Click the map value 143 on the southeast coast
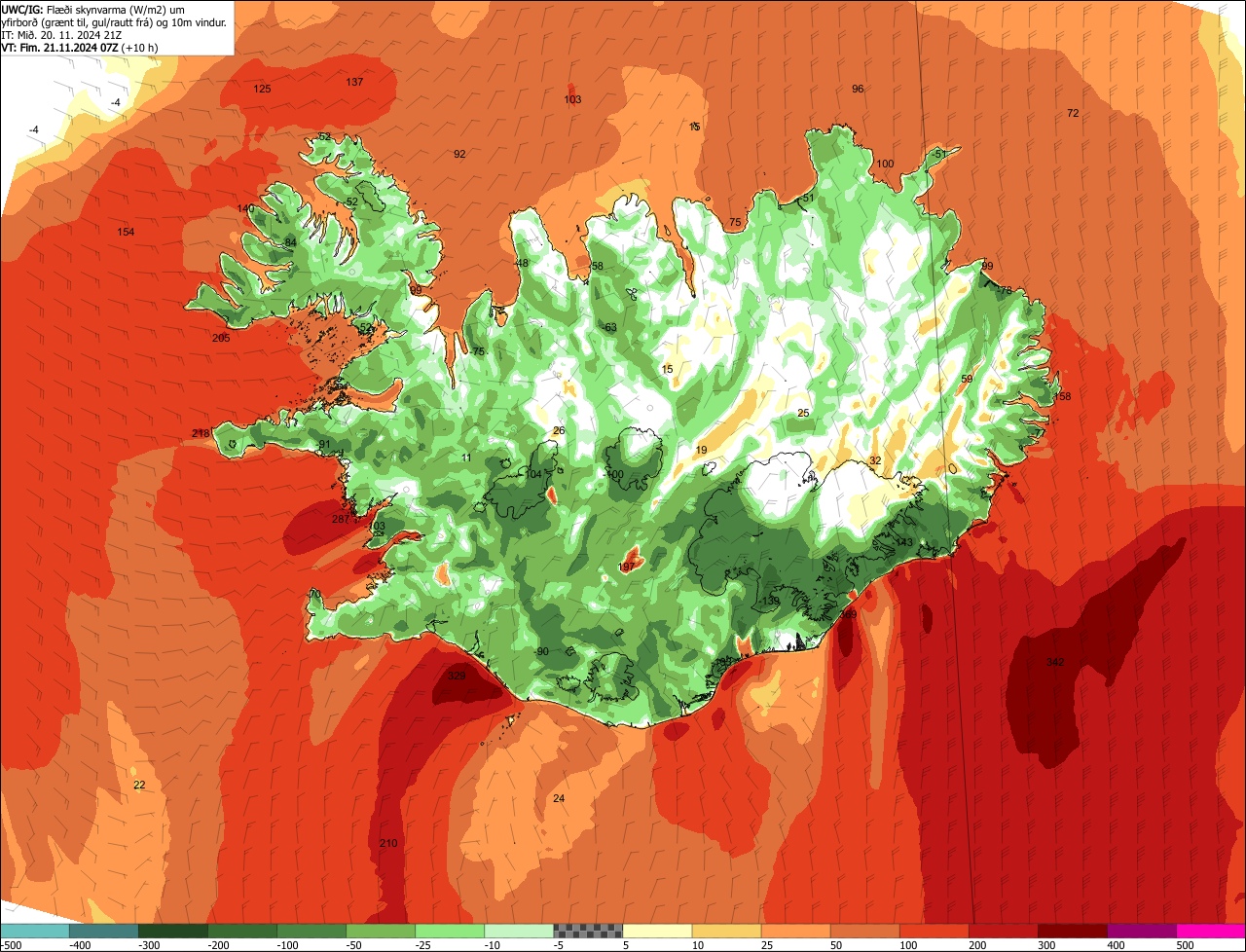This screenshot has height=952, width=1246. pyautogui.click(x=904, y=542)
